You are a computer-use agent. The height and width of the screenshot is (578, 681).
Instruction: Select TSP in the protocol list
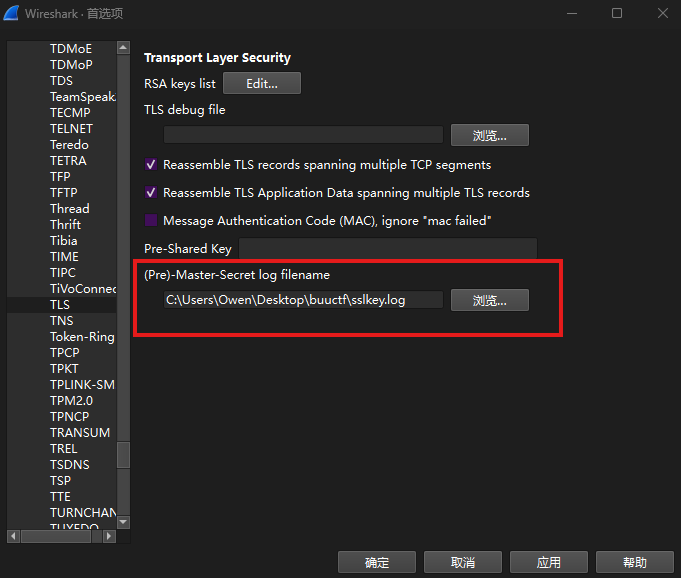(x=62, y=481)
